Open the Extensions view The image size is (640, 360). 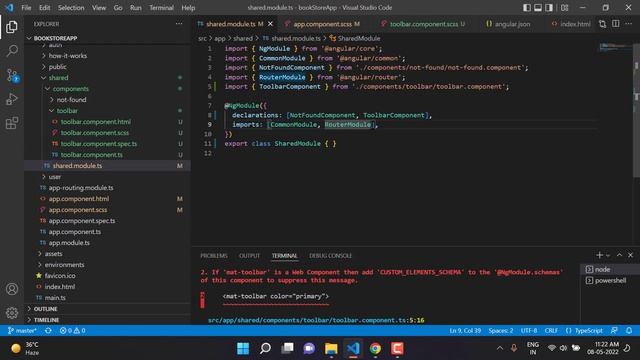pyautogui.click(x=12, y=123)
